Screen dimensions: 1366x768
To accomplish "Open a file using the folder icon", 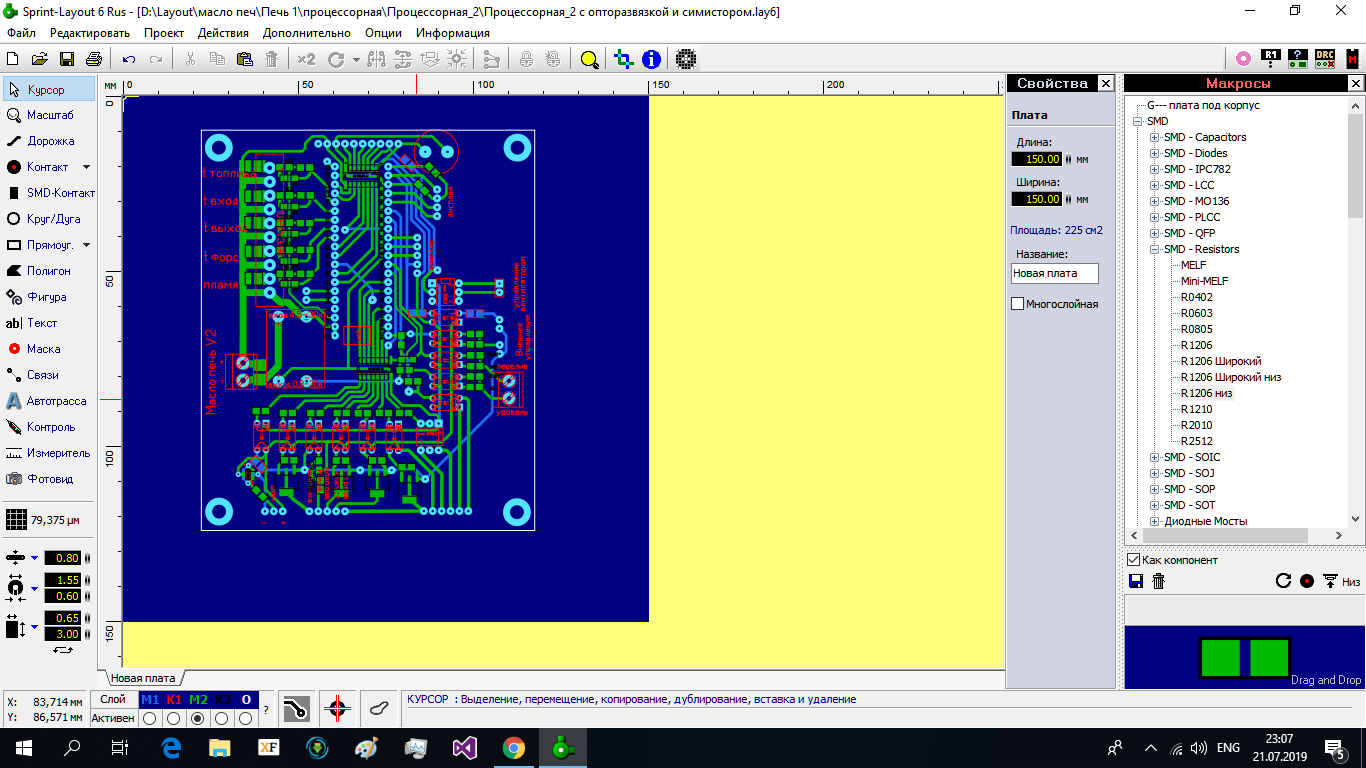I will [x=40, y=59].
